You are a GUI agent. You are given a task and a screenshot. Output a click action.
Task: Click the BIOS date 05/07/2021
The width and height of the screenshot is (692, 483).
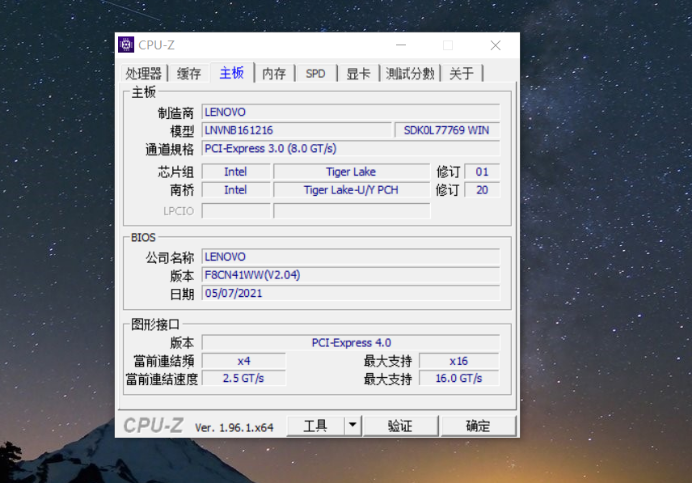(351, 293)
